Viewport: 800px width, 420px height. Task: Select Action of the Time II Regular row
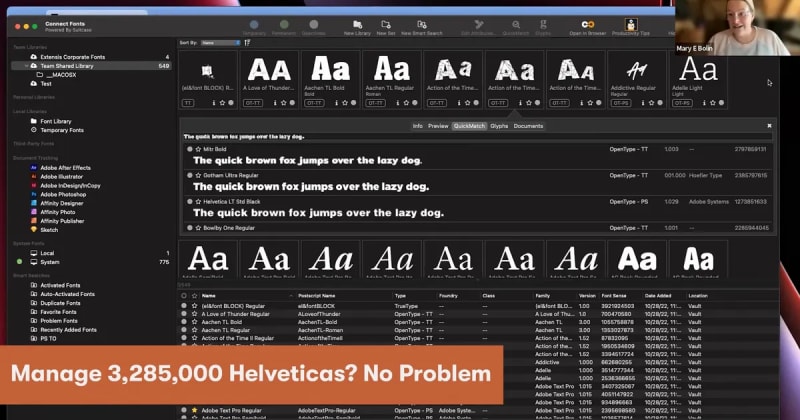(237, 338)
